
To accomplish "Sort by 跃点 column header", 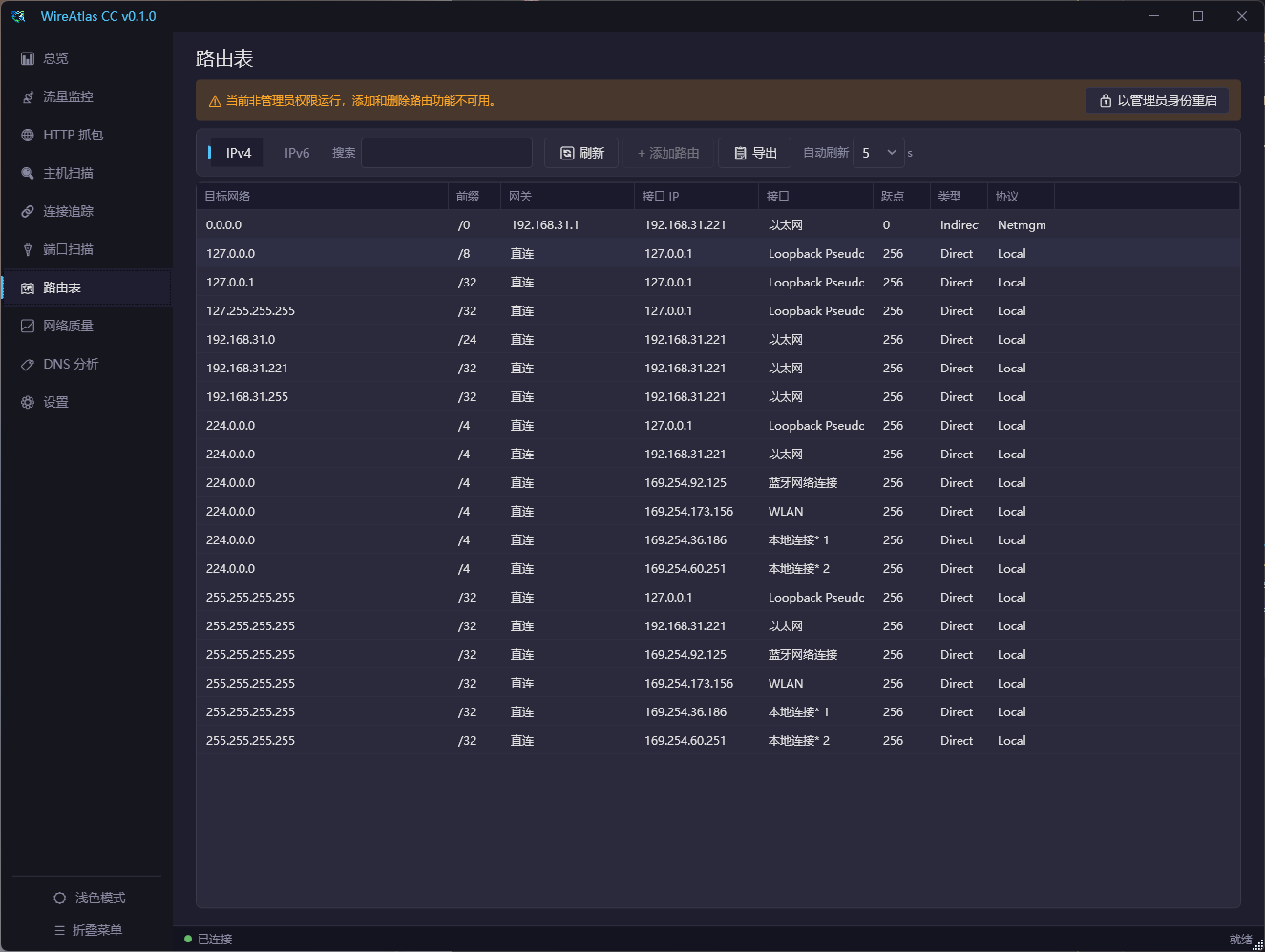I will pos(901,196).
